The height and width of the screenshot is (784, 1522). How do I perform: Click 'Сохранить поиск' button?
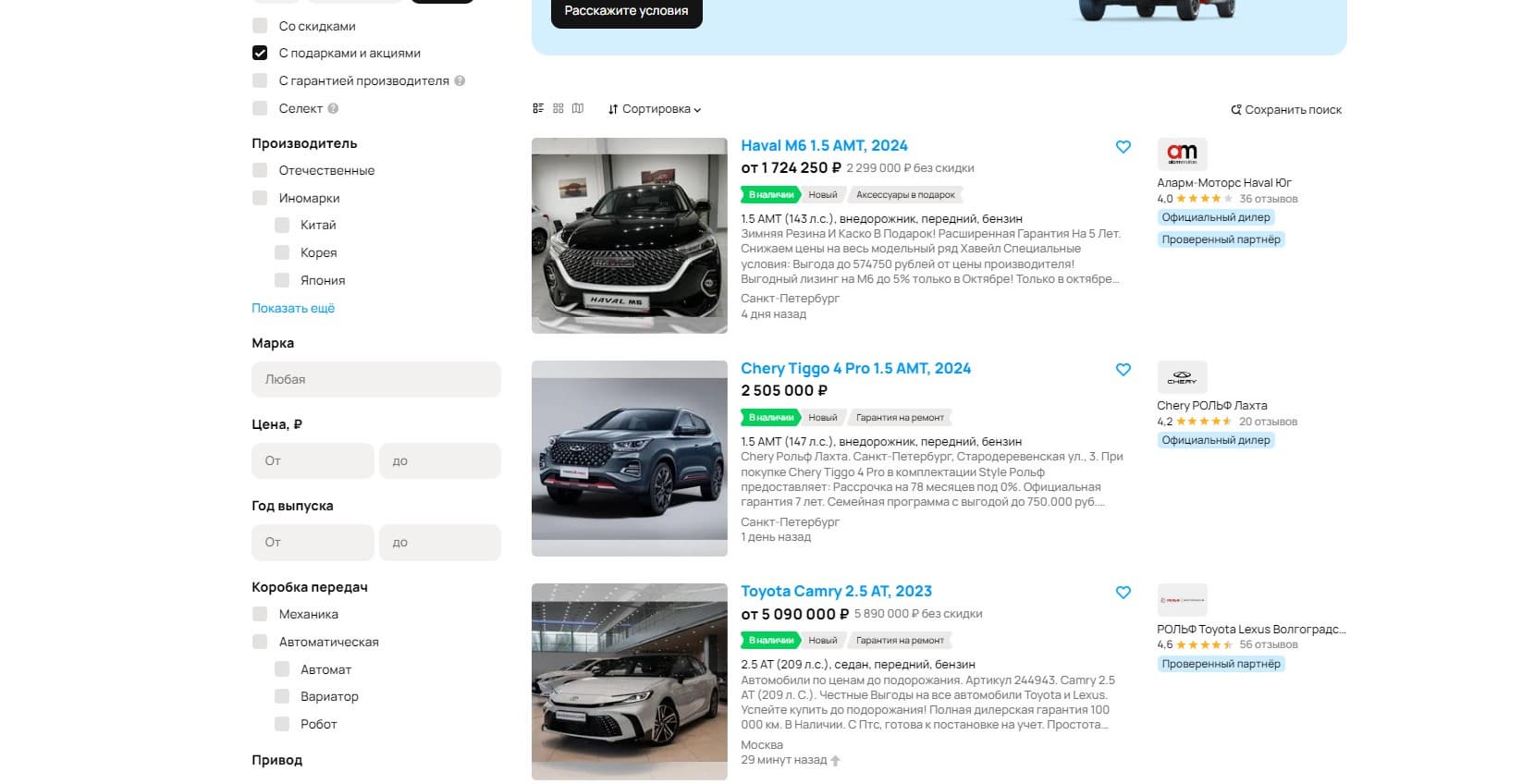[x=1286, y=110]
